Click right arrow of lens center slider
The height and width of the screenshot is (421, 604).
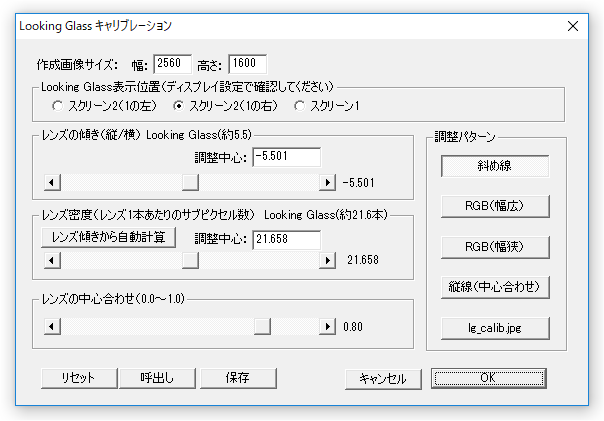tap(327, 327)
